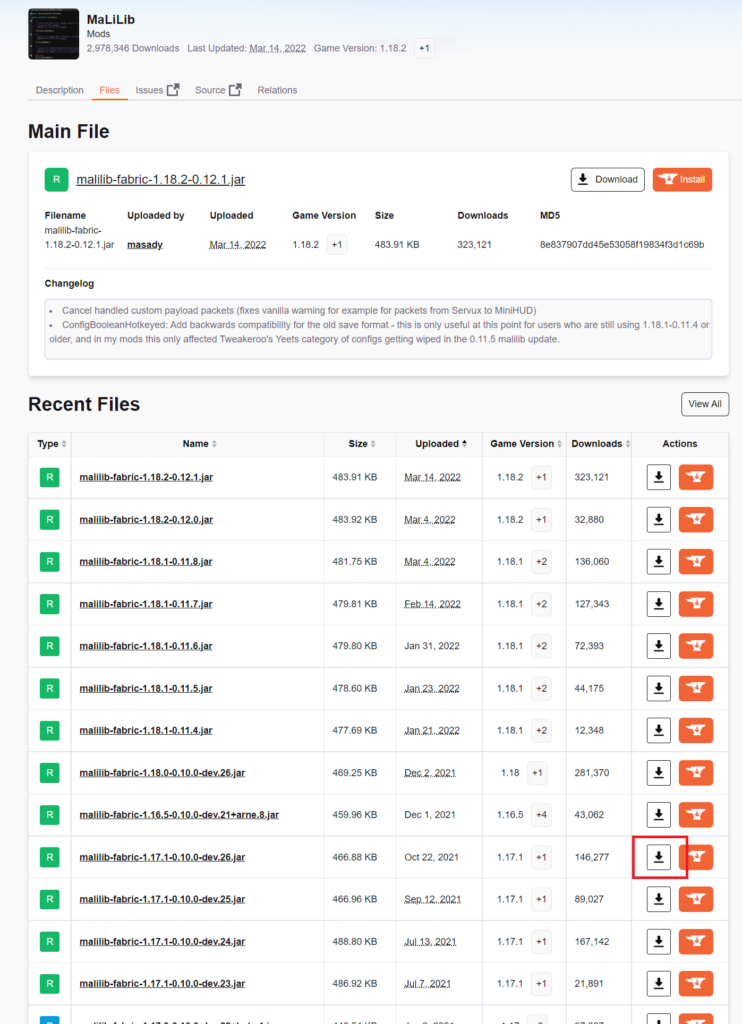Click the install icon for malilib-fabric-1.18.1-0.11.6.jar
This screenshot has width=742, height=1024.
[695, 646]
